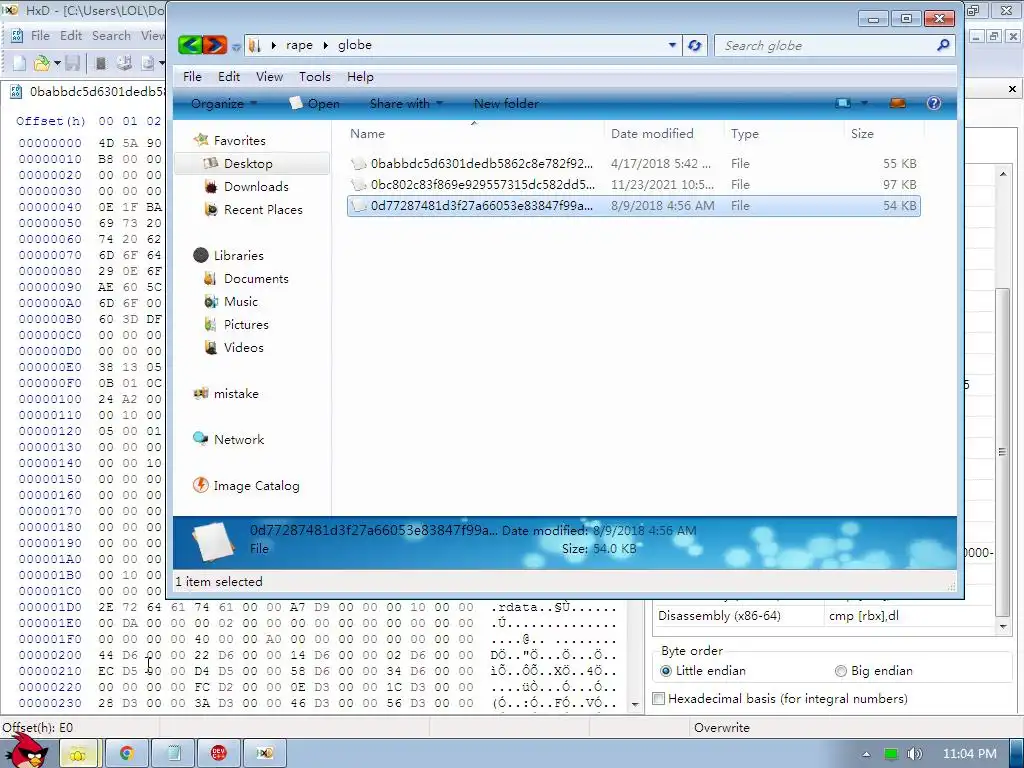
Task: Open the File menu in Explorer window
Action: point(192,76)
